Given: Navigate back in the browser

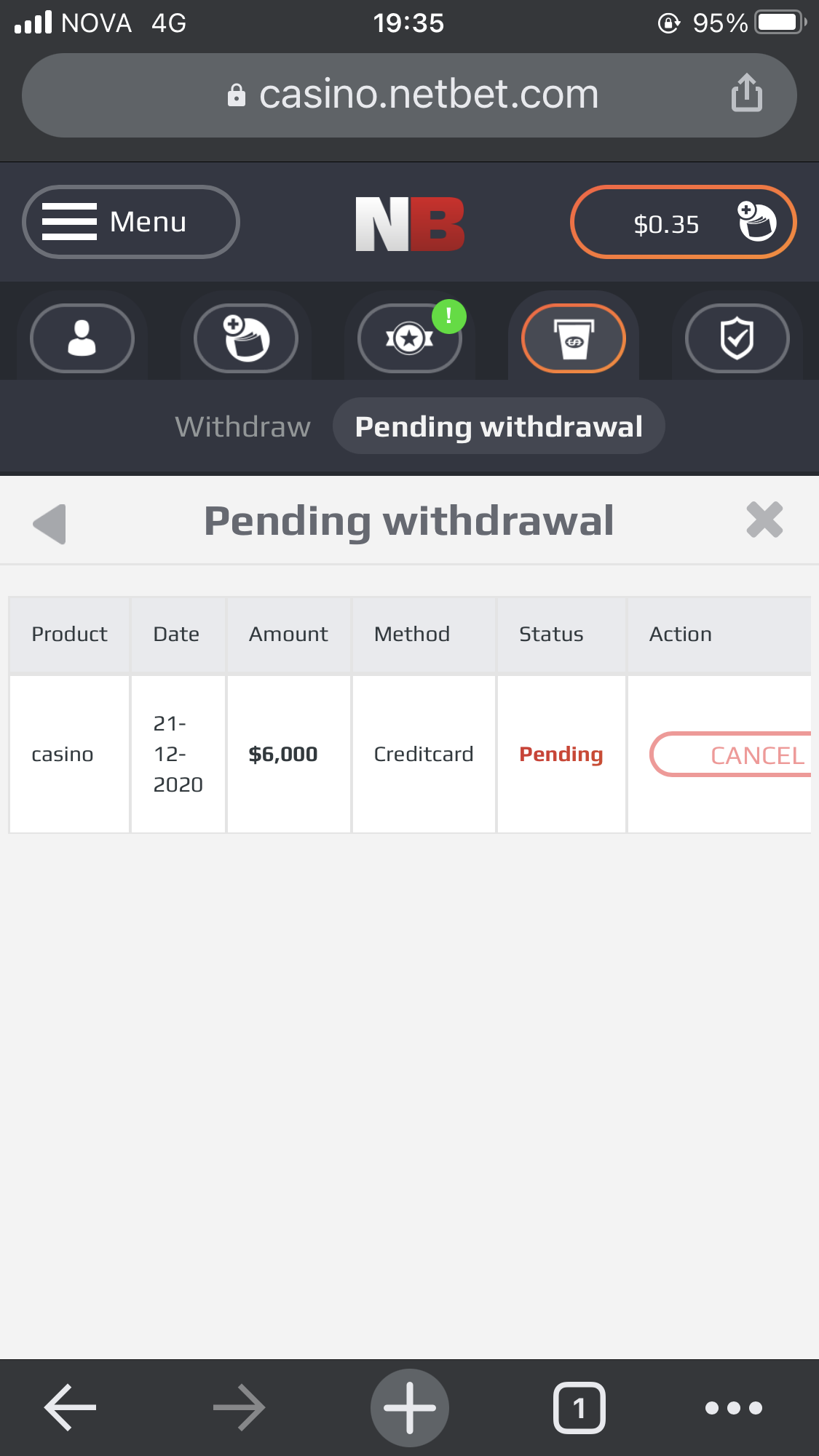Looking at the screenshot, I should pyautogui.click(x=71, y=1407).
